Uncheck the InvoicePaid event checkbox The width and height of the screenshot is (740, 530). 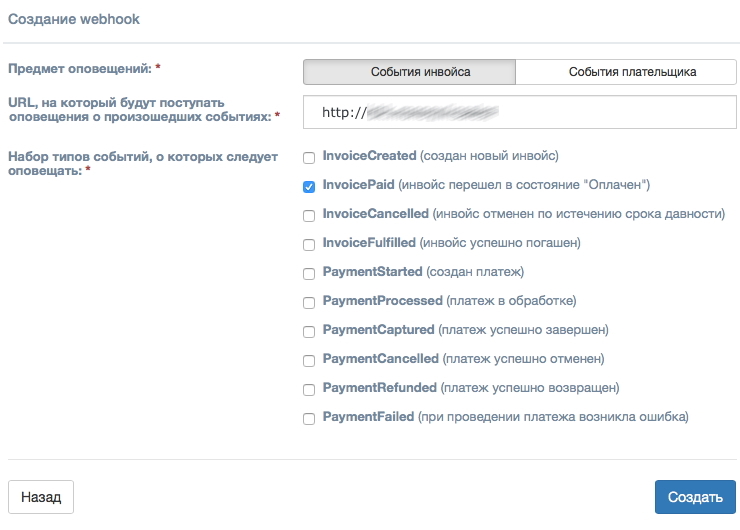[x=309, y=186]
